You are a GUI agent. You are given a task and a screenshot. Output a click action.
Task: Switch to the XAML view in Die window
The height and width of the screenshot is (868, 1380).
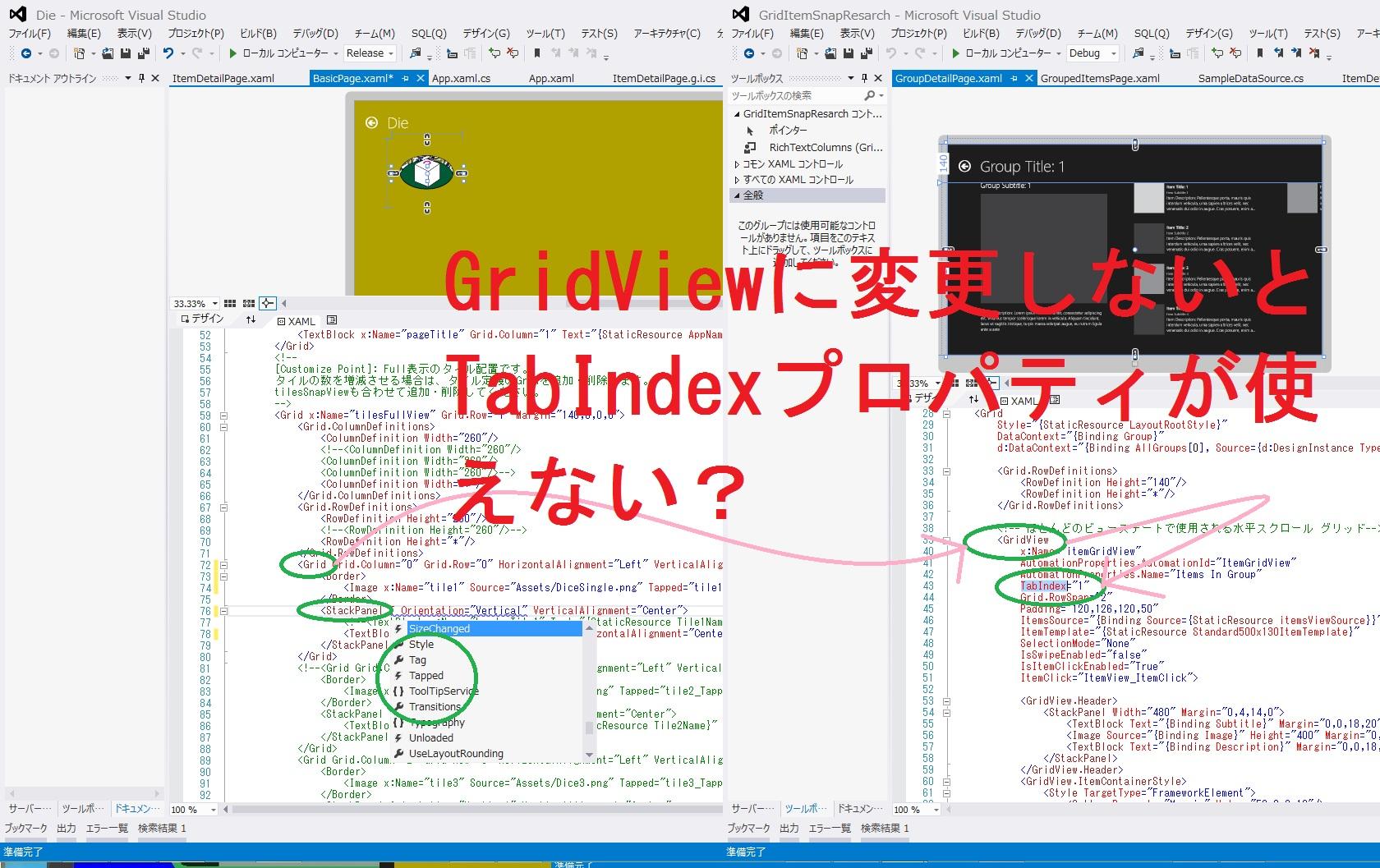tap(297, 321)
